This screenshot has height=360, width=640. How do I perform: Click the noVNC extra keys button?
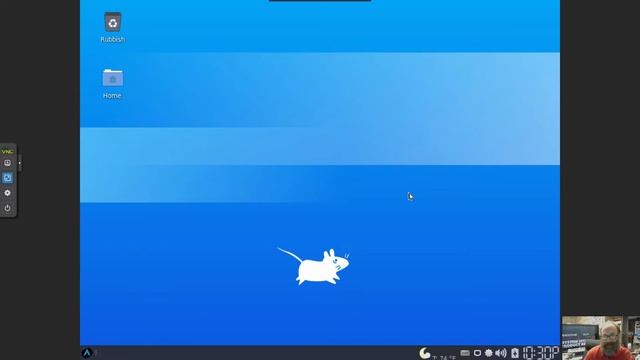click(x=7, y=163)
